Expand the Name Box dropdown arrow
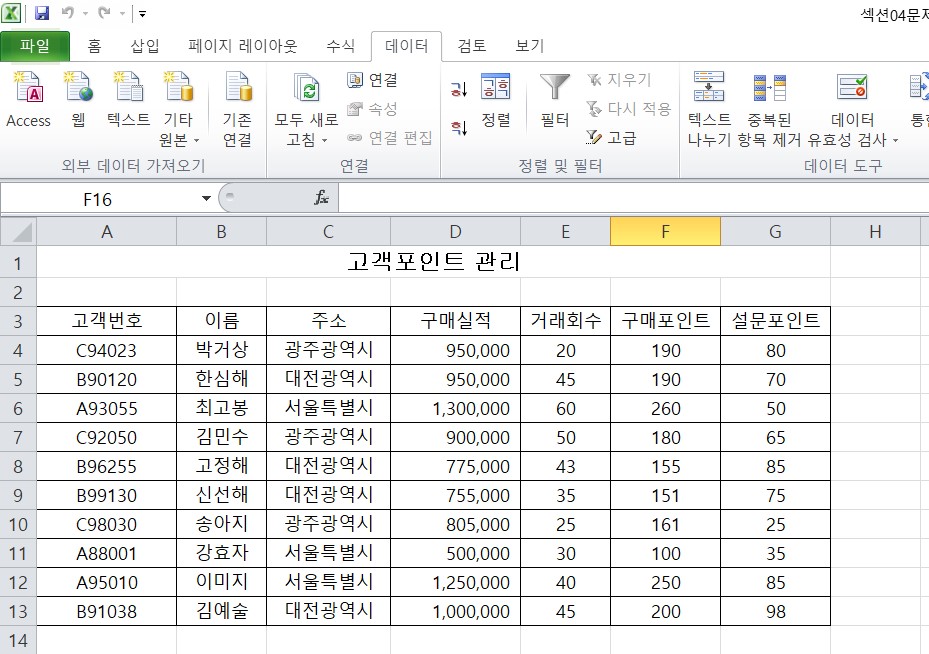The width and height of the screenshot is (929, 654). click(206, 199)
